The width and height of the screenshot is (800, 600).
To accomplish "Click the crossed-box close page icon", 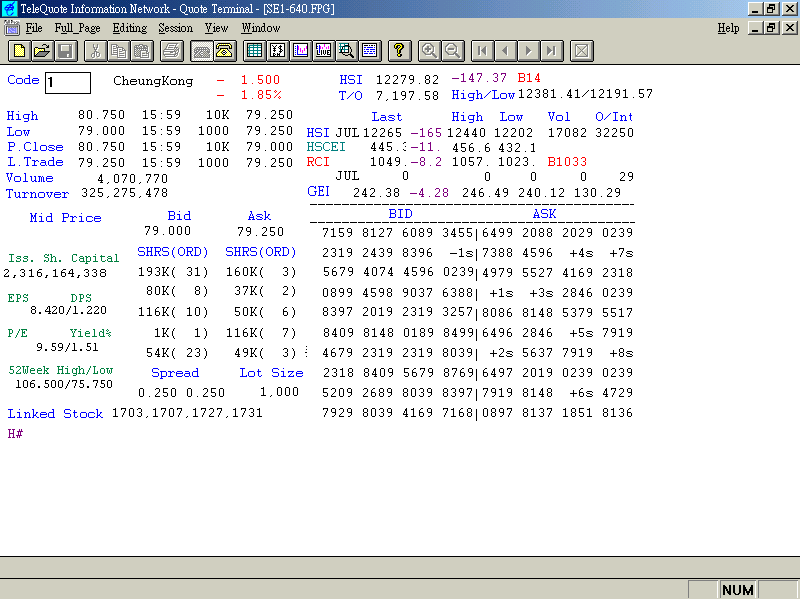I will tap(581, 51).
